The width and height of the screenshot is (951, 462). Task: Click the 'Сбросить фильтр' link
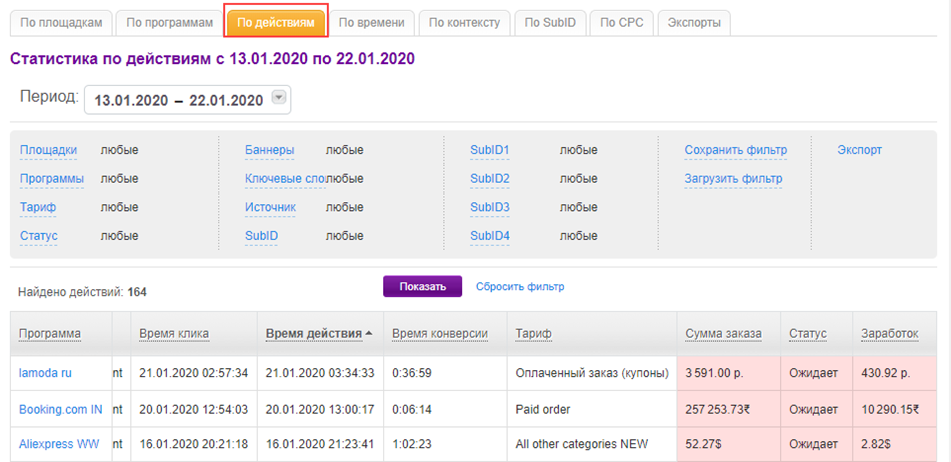pyautogui.click(x=519, y=287)
